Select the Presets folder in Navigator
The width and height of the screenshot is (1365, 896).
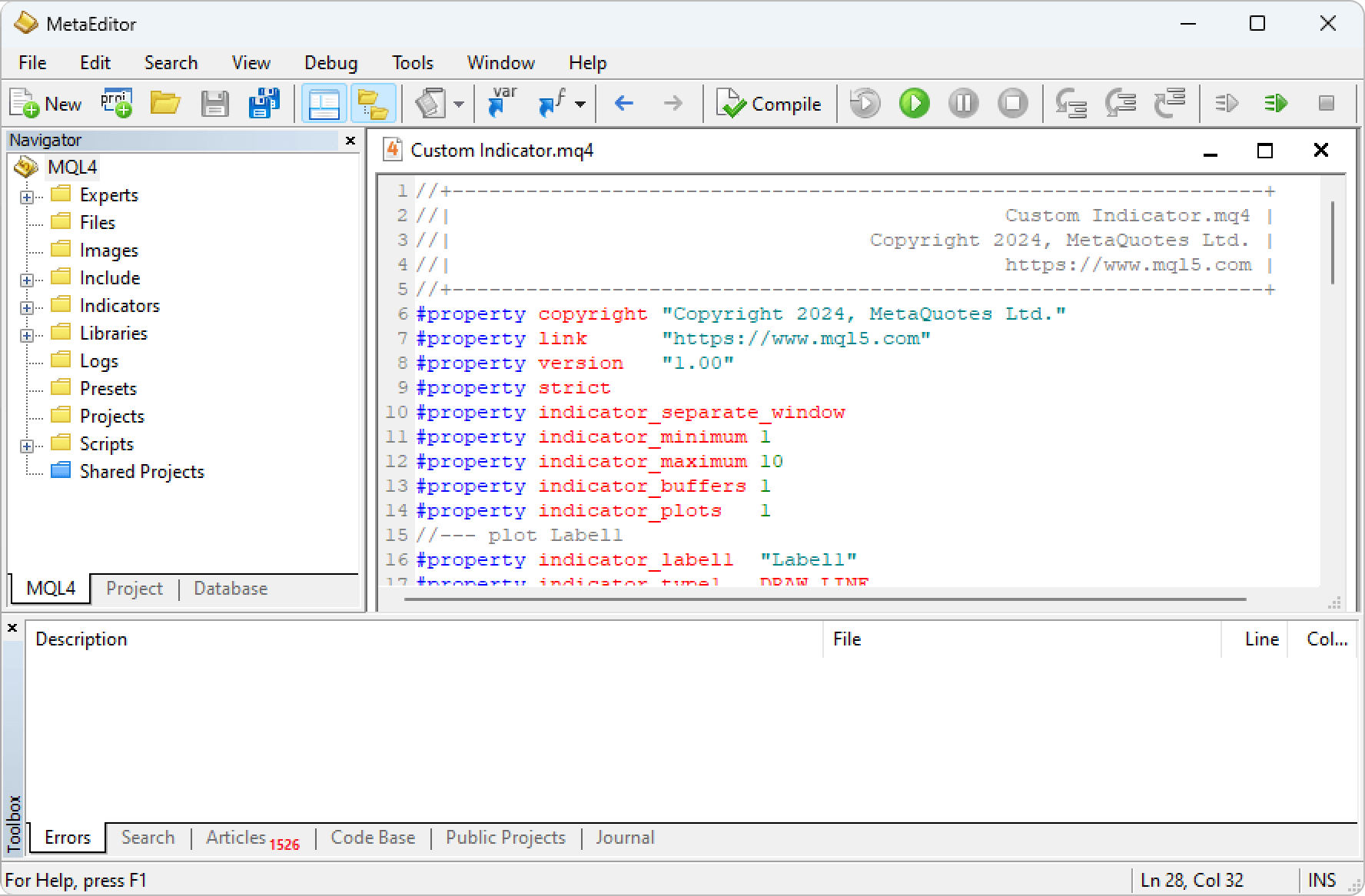tap(108, 389)
